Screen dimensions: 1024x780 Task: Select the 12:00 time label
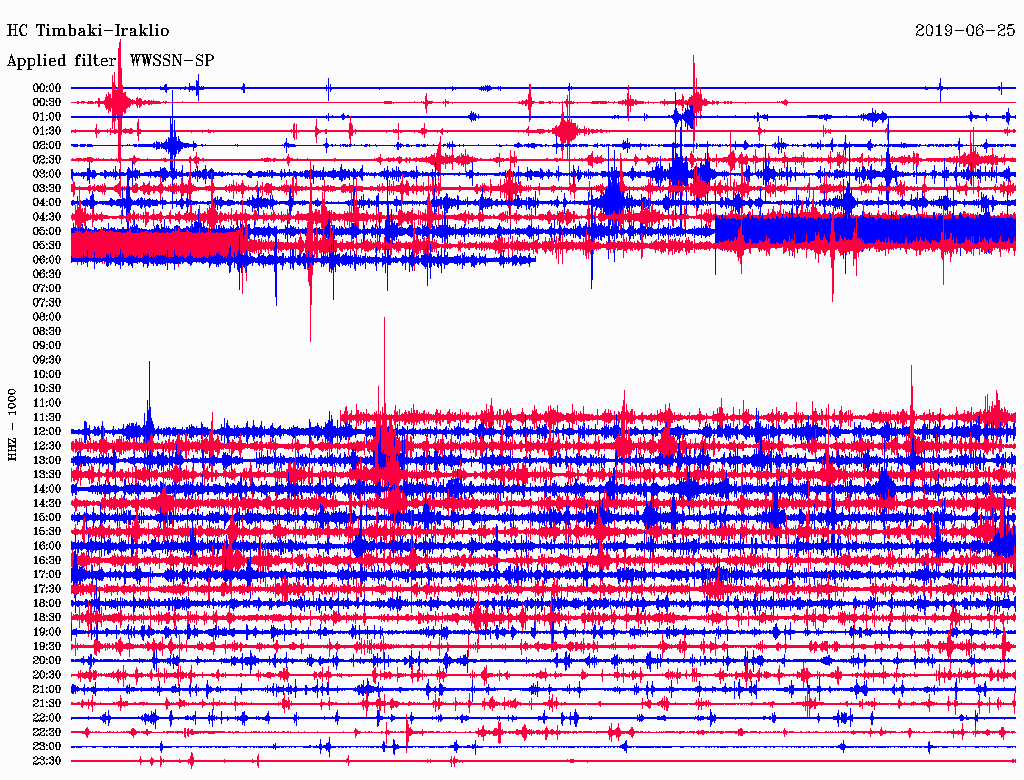pos(47,432)
